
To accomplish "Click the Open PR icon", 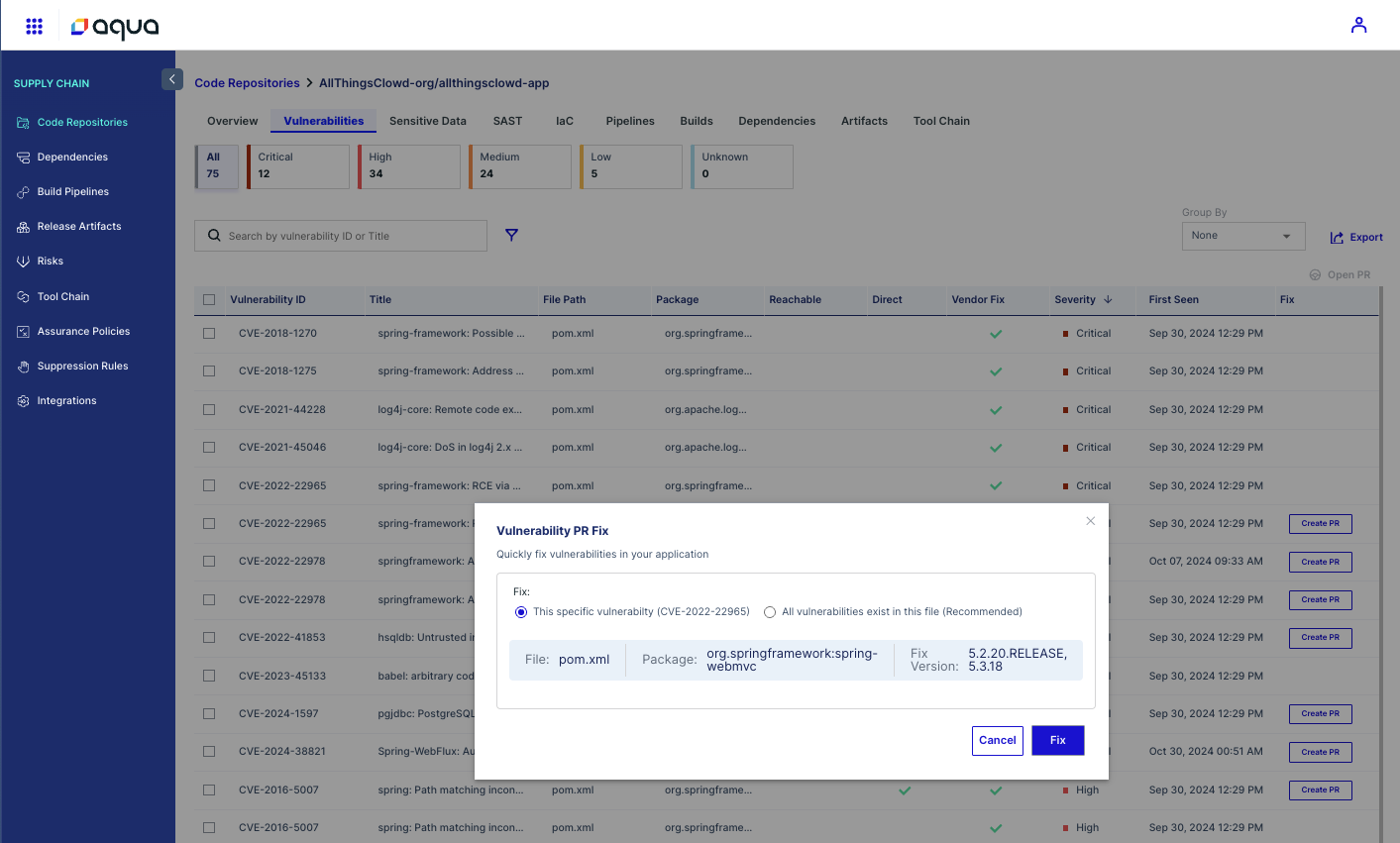I will tap(1315, 275).
